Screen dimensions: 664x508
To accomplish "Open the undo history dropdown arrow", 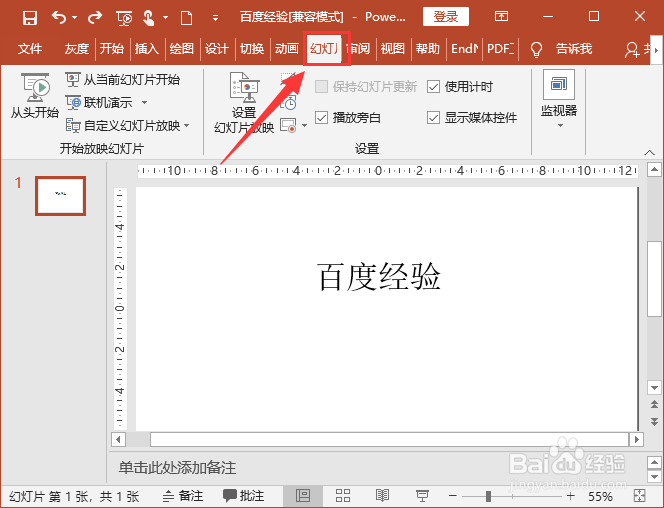I will click(75, 17).
